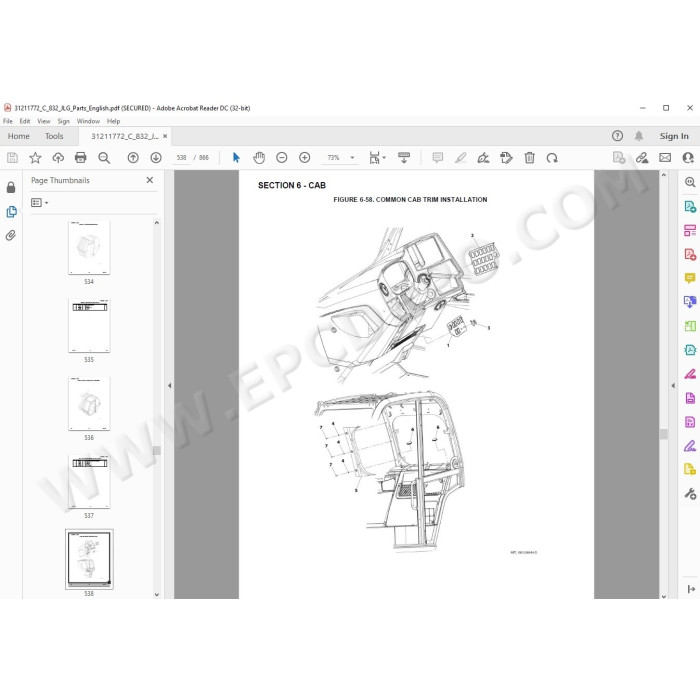Open the Help menu
This screenshot has width=700, height=700.
(113, 121)
